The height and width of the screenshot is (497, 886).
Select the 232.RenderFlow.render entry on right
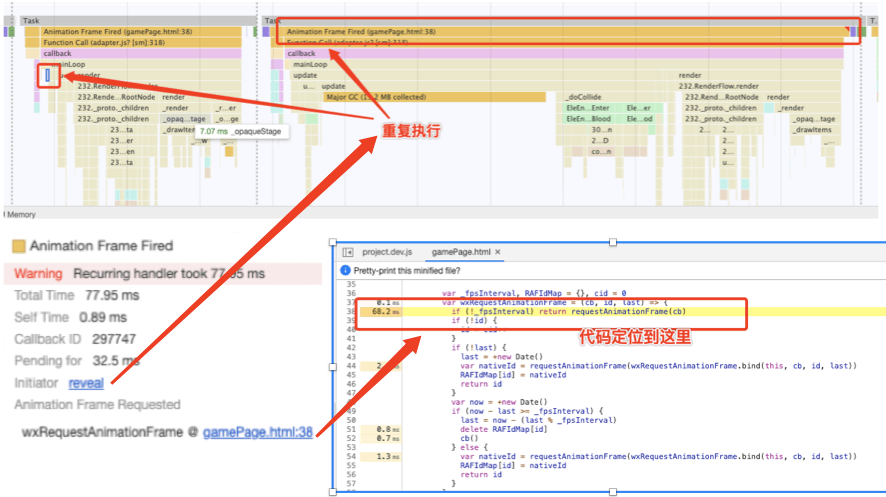click(719, 86)
